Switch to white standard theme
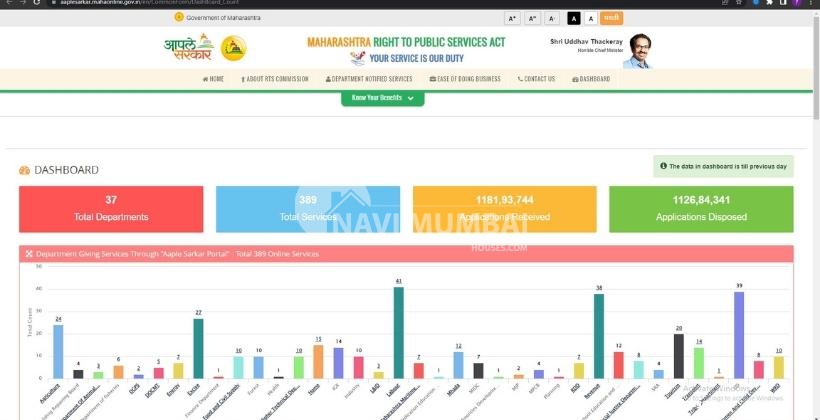 pos(591,18)
